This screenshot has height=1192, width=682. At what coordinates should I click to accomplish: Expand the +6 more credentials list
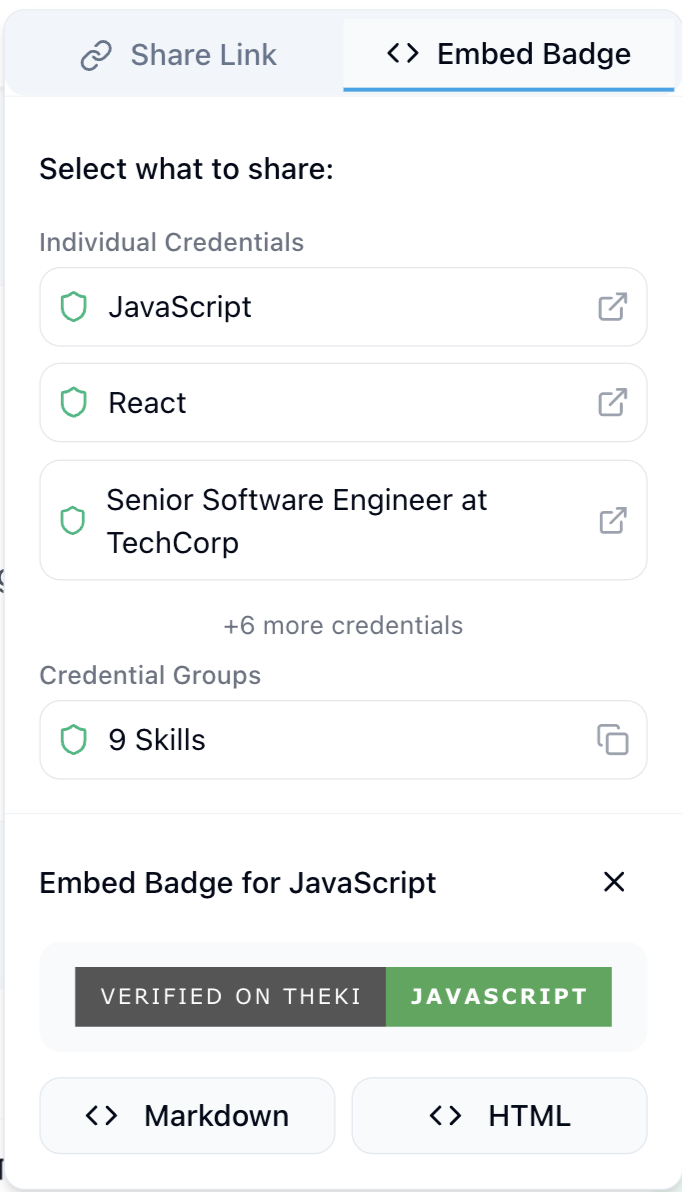pyautogui.click(x=343, y=626)
